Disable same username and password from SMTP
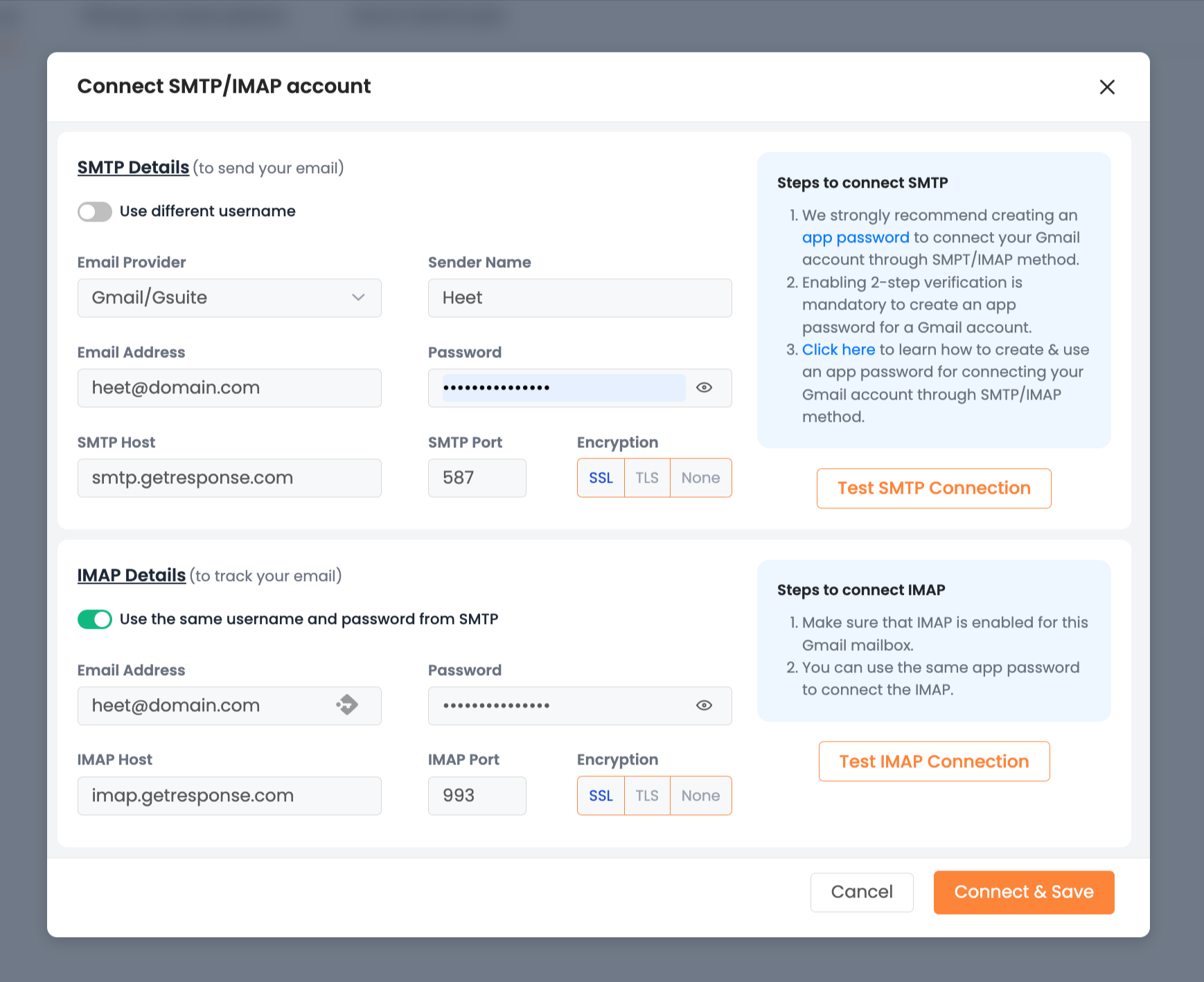This screenshot has height=982, width=1204. pos(95,619)
